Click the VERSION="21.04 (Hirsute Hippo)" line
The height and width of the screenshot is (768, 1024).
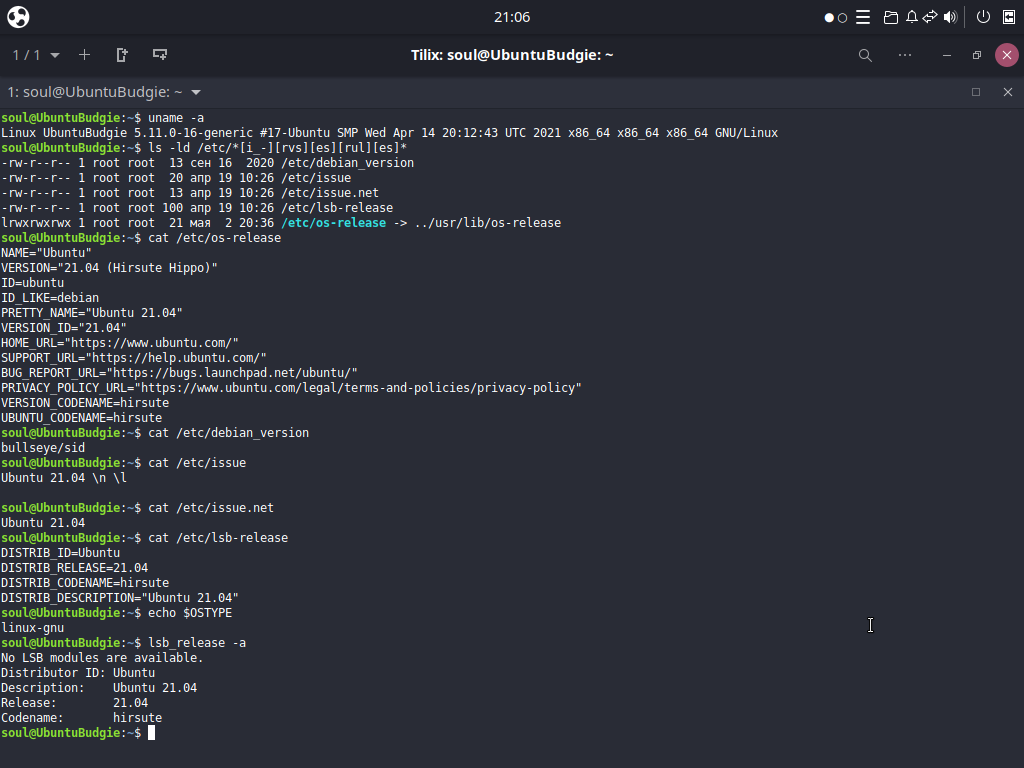click(109, 268)
